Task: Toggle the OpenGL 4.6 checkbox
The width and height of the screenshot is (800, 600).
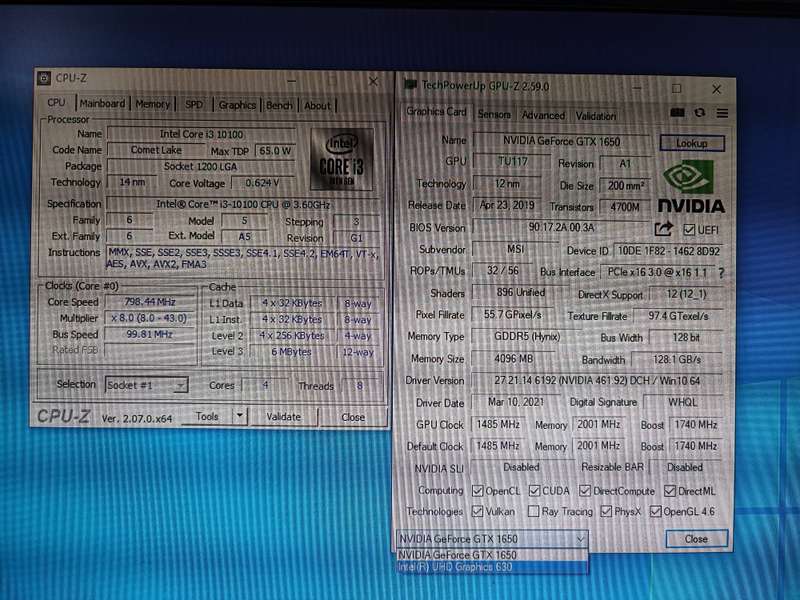Action: (656, 511)
